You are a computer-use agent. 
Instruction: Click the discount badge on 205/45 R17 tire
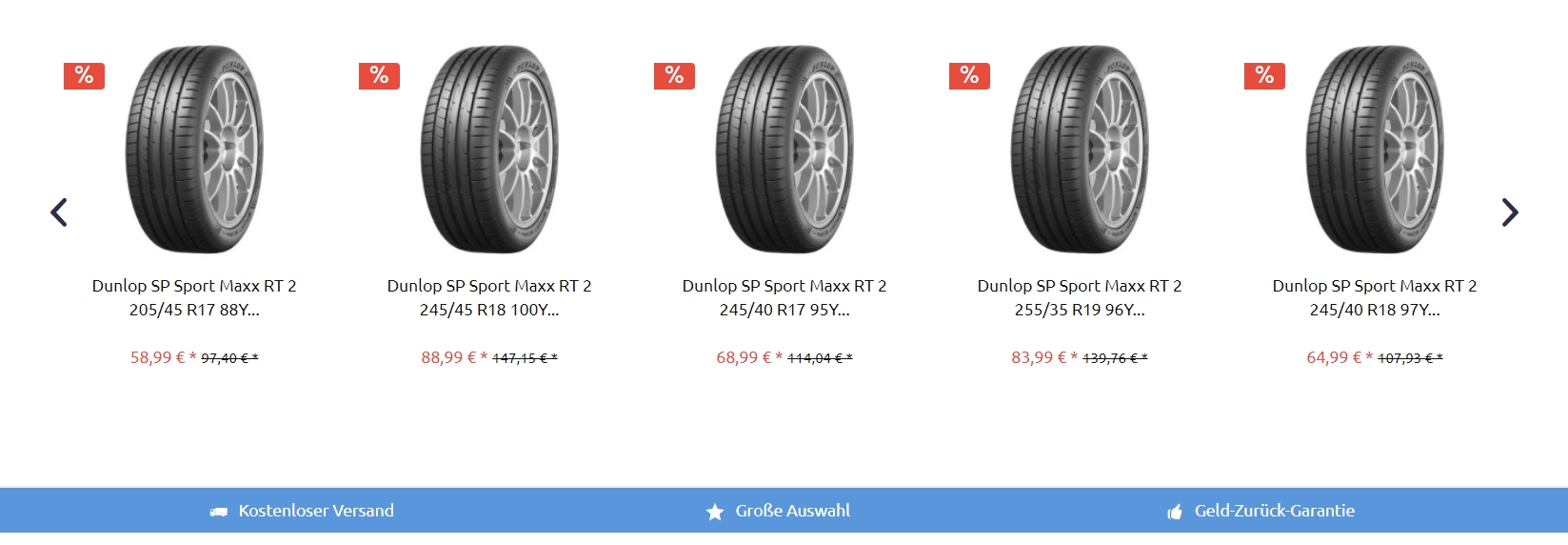click(x=84, y=75)
